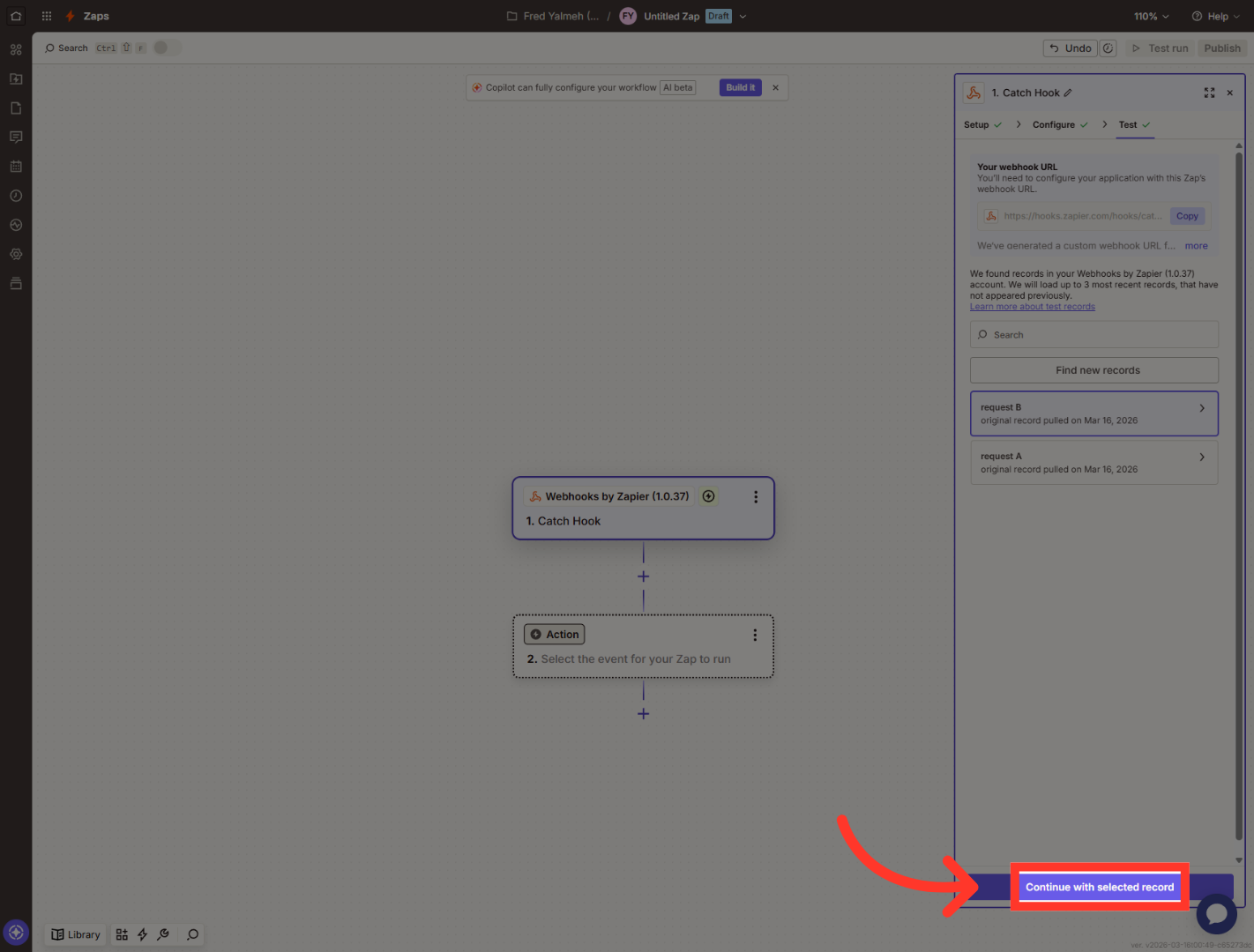The height and width of the screenshot is (952, 1254).
Task: Switch to the Configure tab
Action: tap(1060, 124)
